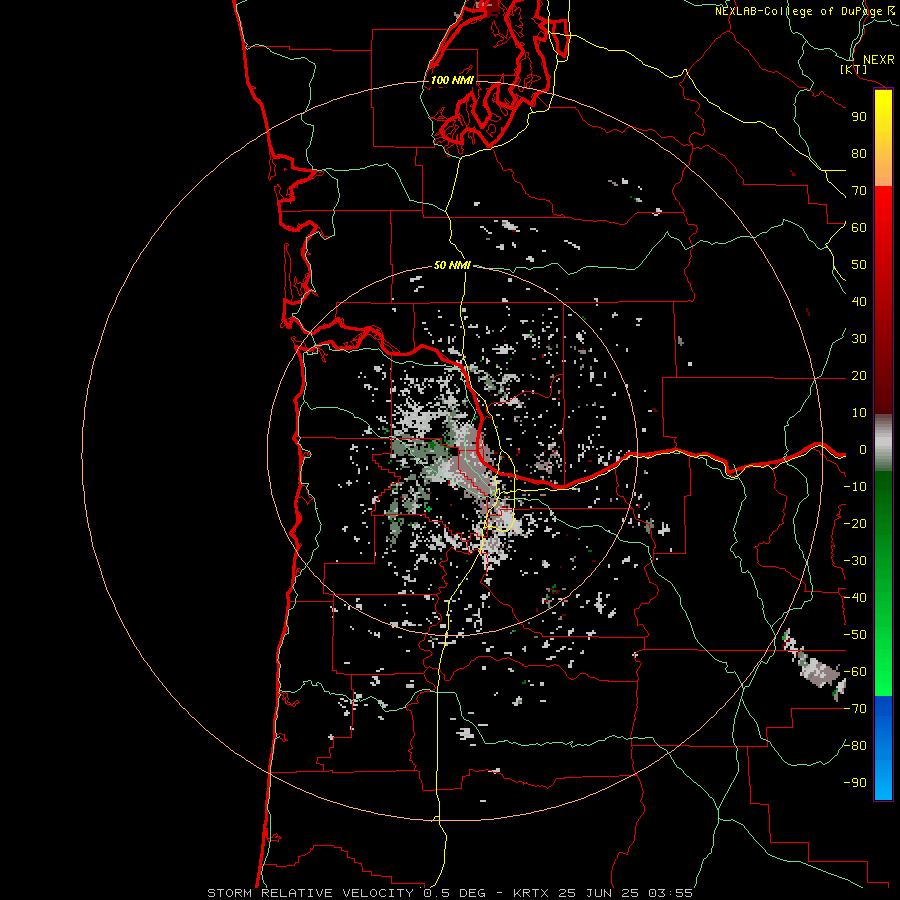Select the -80 value on velocity scale
The height and width of the screenshot is (900, 900).
pos(855,746)
